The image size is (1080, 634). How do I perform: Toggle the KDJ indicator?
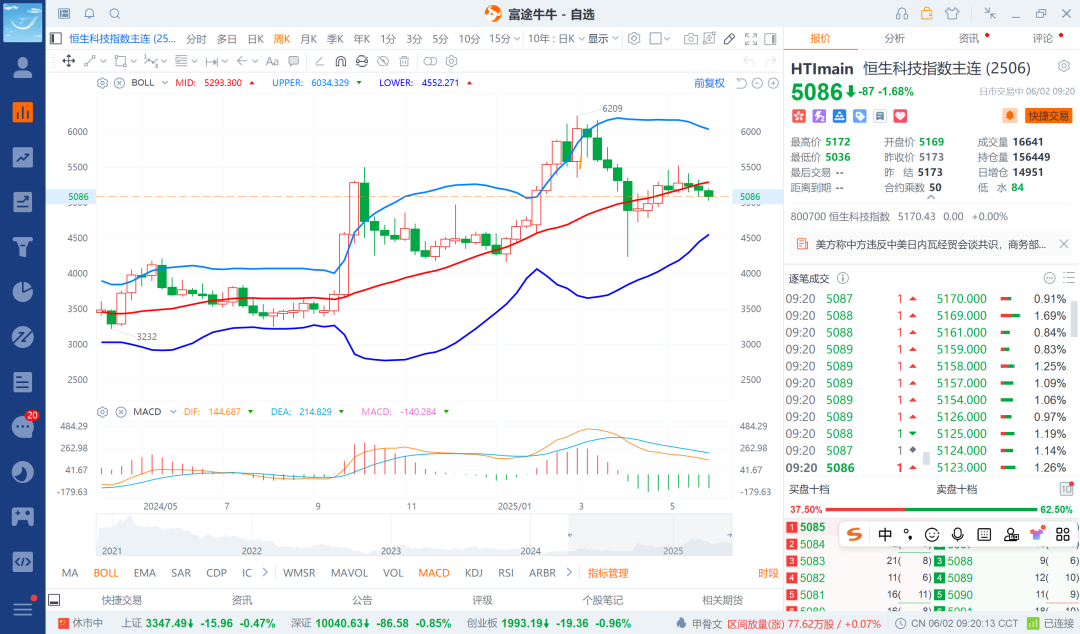[473, 573]
